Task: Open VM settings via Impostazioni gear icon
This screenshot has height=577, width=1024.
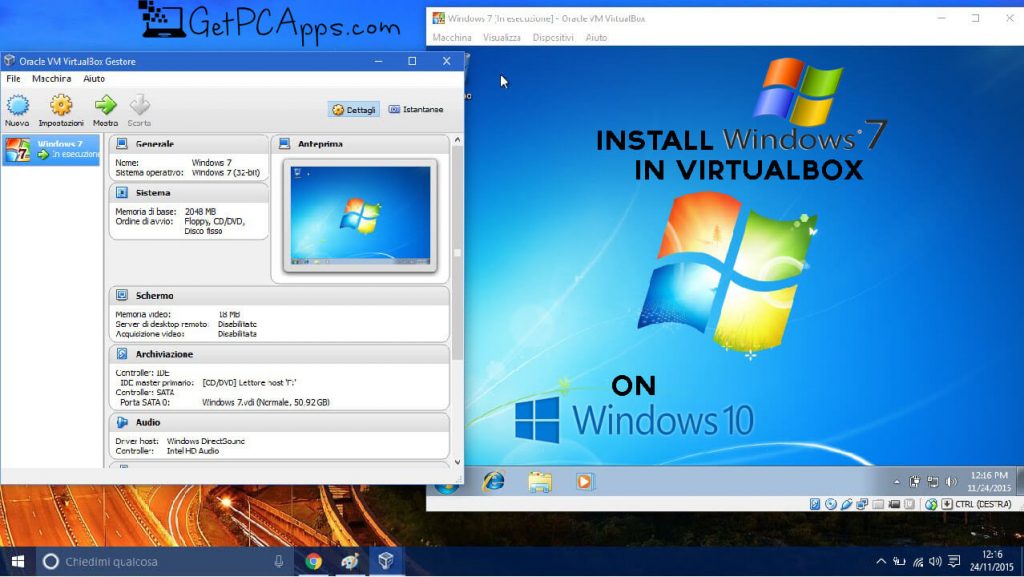Action: (60, 108)
